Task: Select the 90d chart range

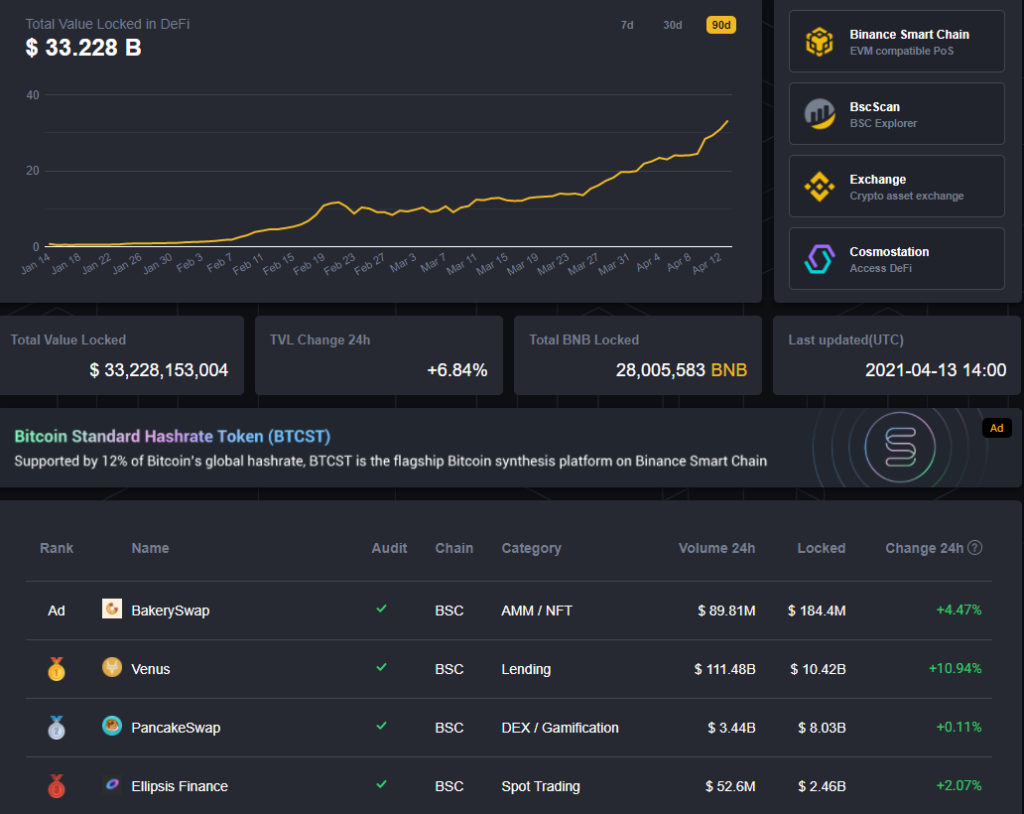Action: 721,25
